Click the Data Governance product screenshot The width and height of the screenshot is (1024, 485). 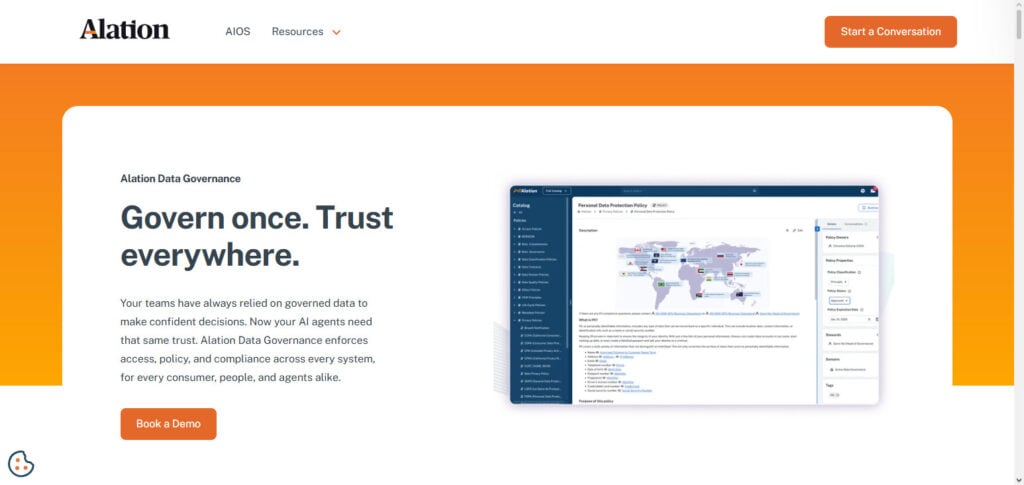pos(694,295)
